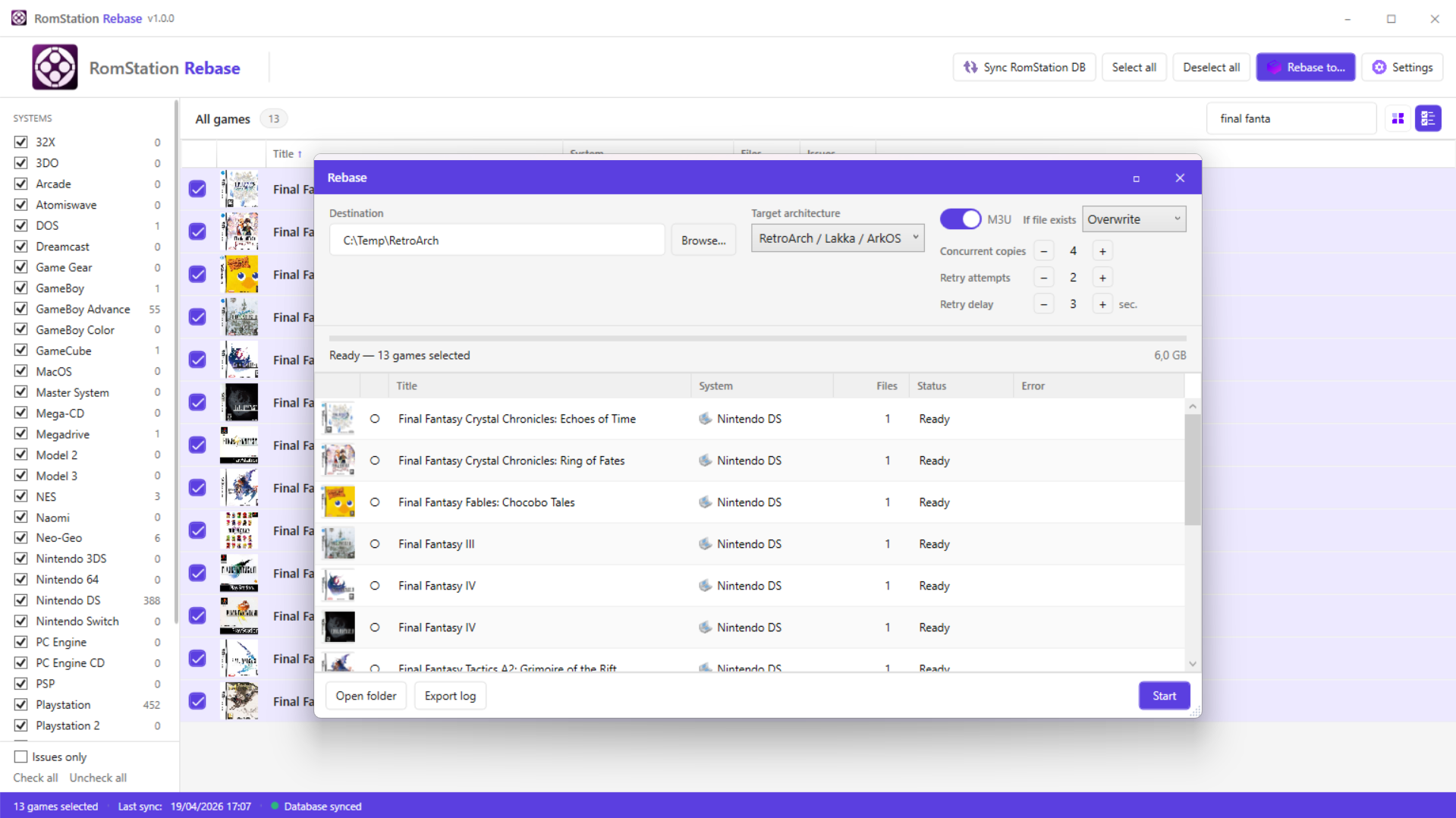This screenshot has width=1456, height=818.
Task: Expand the If file exists dropdown
Action: [x=1134, y=219]
